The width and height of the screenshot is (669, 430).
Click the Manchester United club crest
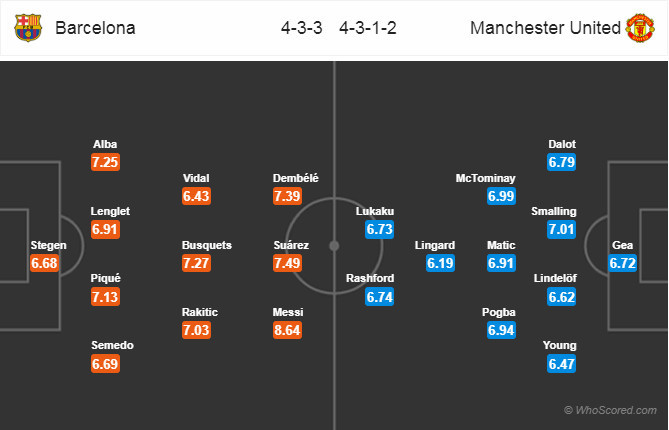click(640, 27)
